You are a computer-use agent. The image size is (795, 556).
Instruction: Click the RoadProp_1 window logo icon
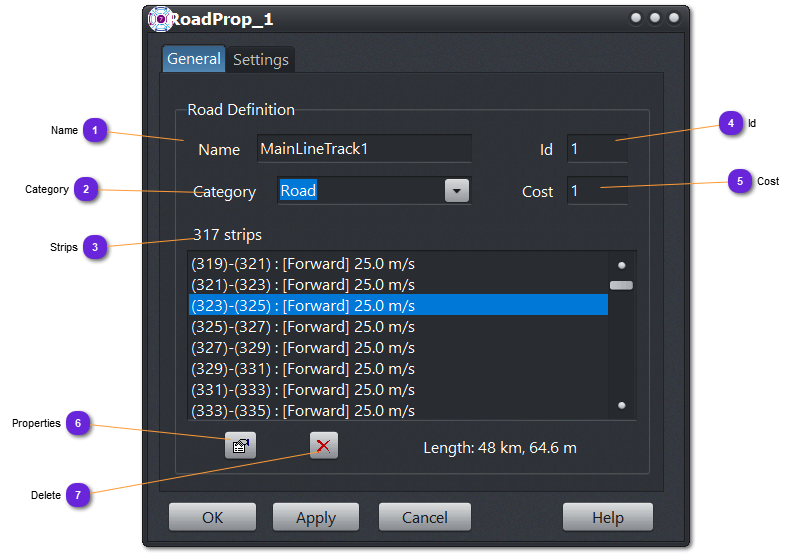[159, 19]
